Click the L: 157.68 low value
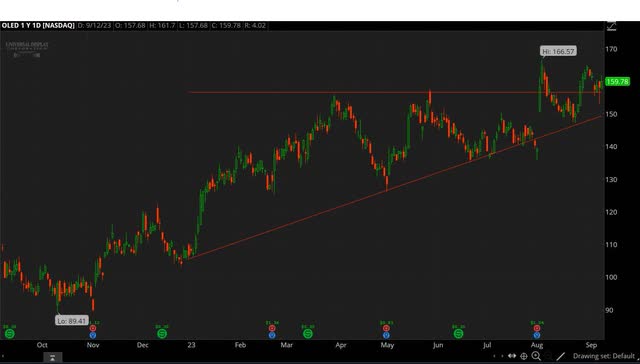This screenshot has width=640, height=364. coord(193,26)
